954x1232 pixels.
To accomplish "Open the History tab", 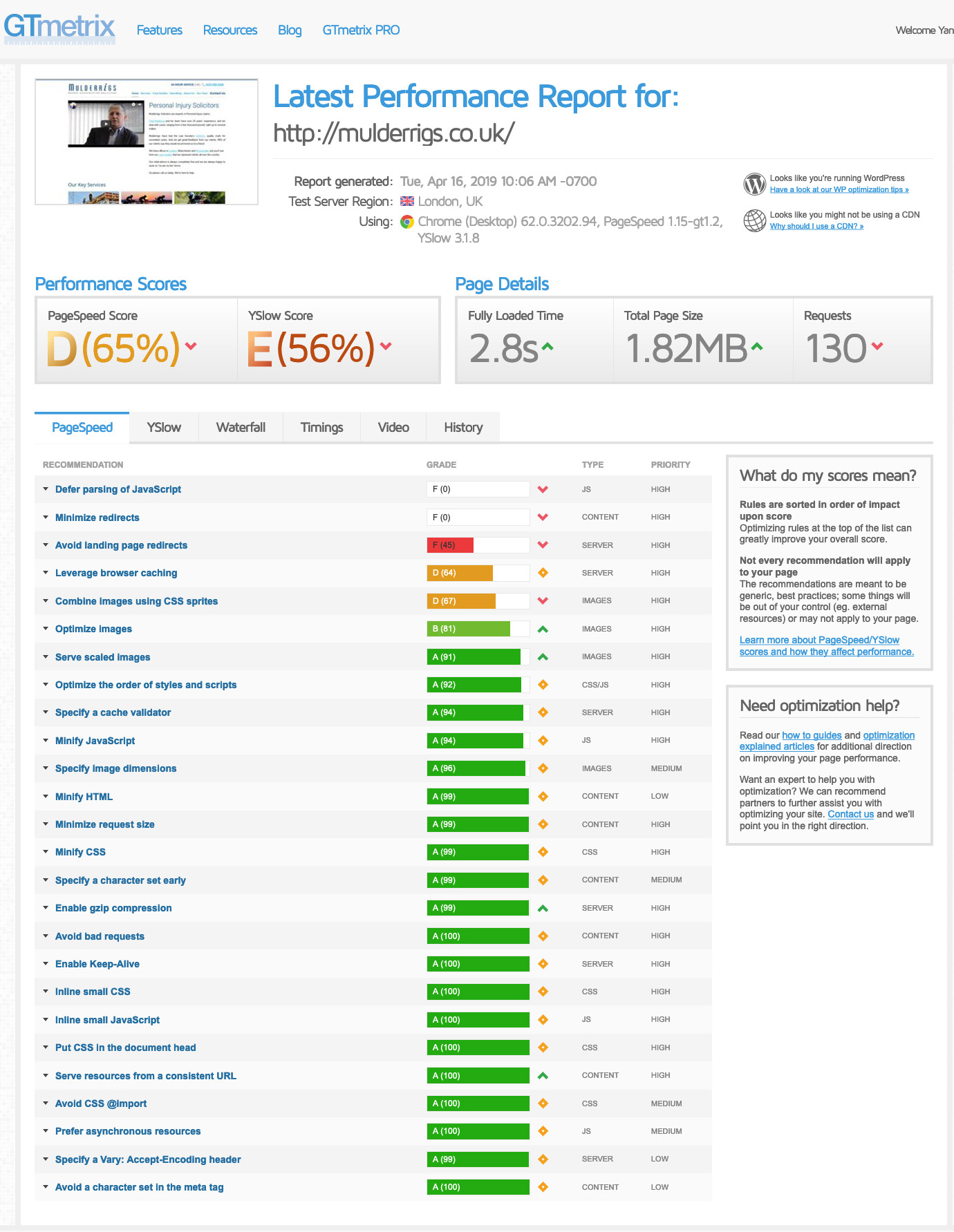I will point(463,427).
